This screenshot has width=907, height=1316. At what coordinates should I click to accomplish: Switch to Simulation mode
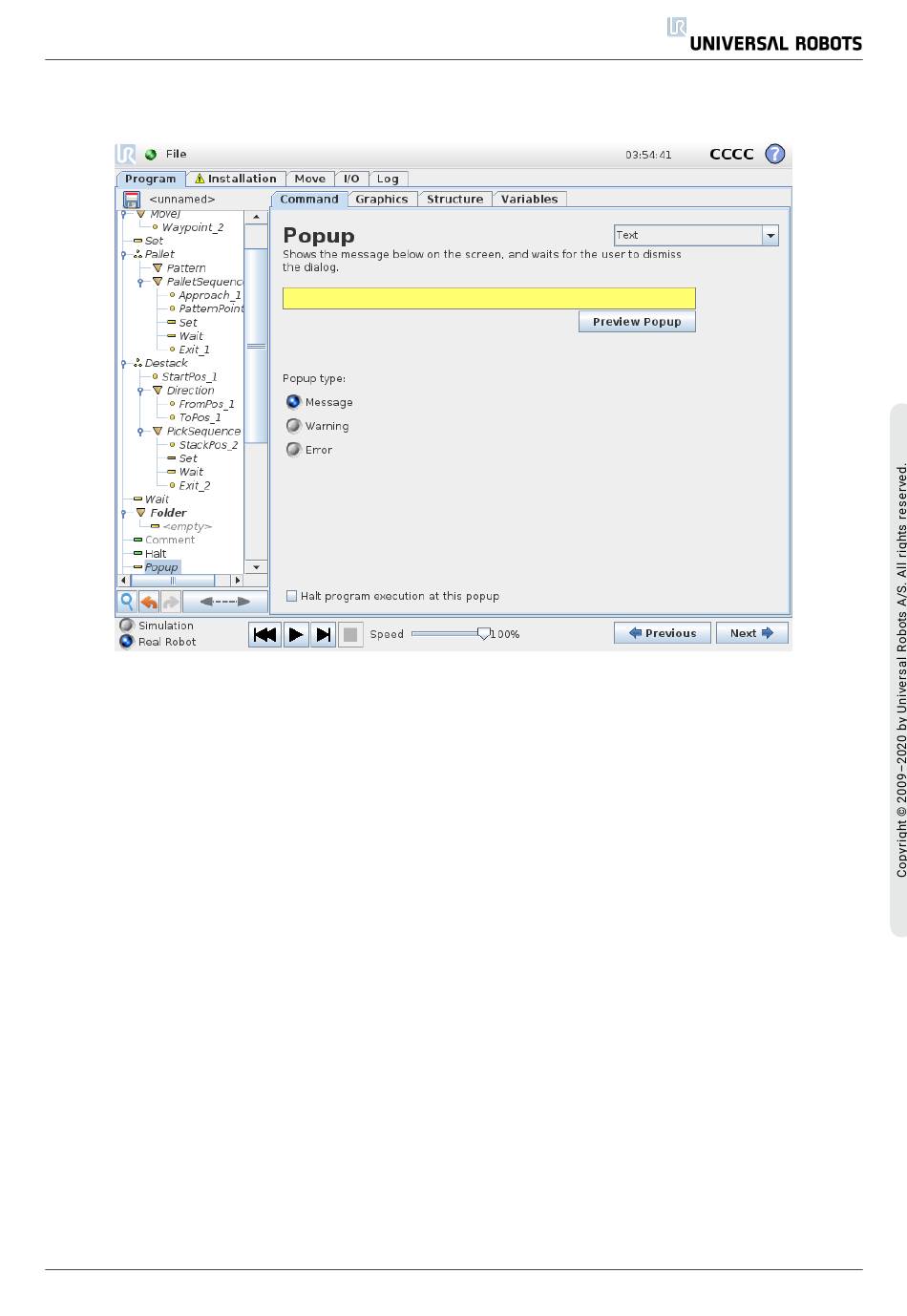pyautogui.click(x=126, y=626)
